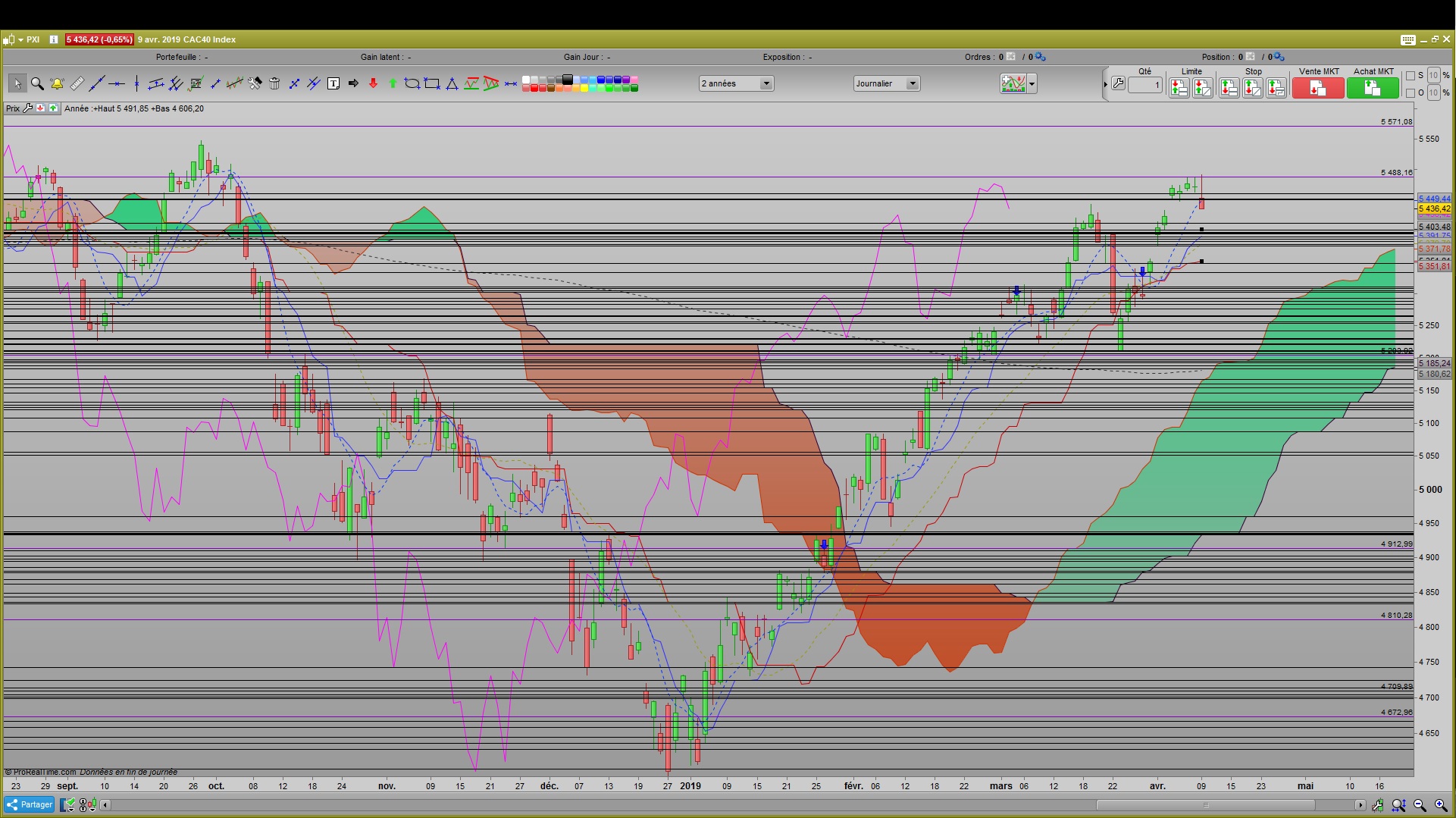This screenshot has width=1456, height=818.
Task: Click the trash can delete objects icon
Action: 274,83
